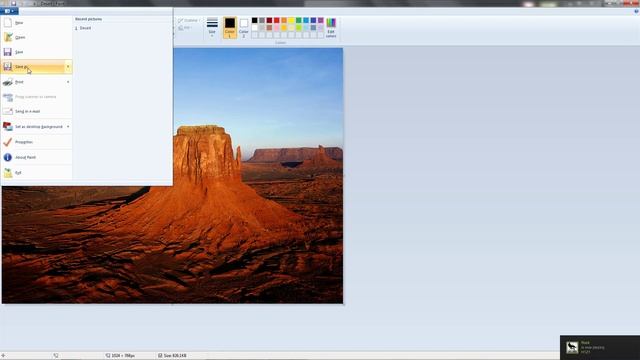Choose Exit in the Paint menu
Viewport: 640px width, 360px height.
click(x=36, y=173)
